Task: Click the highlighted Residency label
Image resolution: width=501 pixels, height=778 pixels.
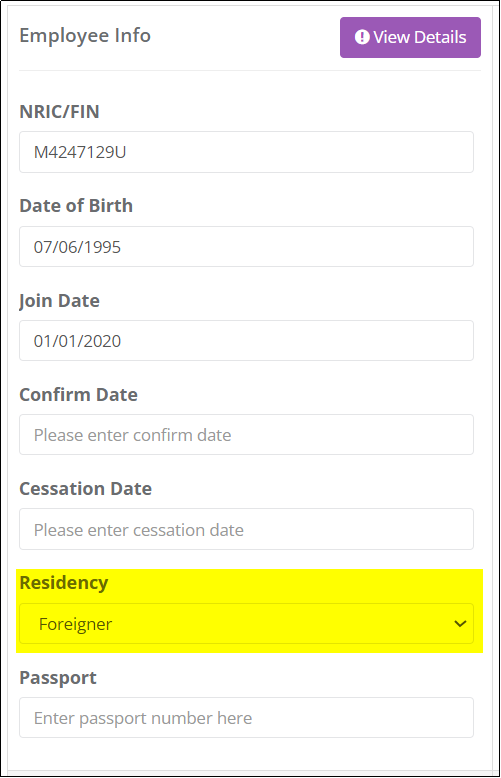Action: 63,583
